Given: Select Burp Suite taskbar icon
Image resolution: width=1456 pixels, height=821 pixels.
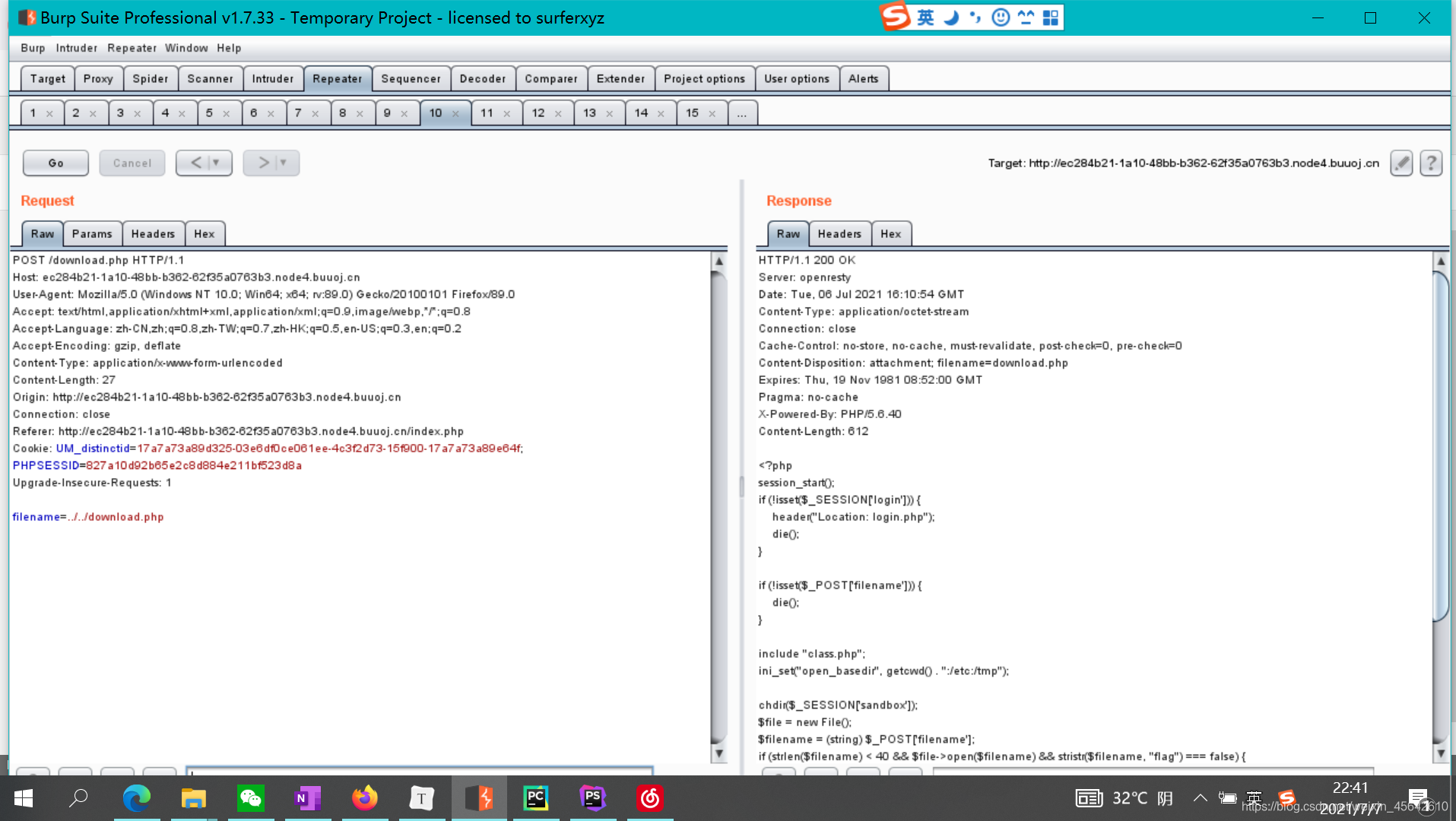Looking at the screenshot, I should 479,798.
